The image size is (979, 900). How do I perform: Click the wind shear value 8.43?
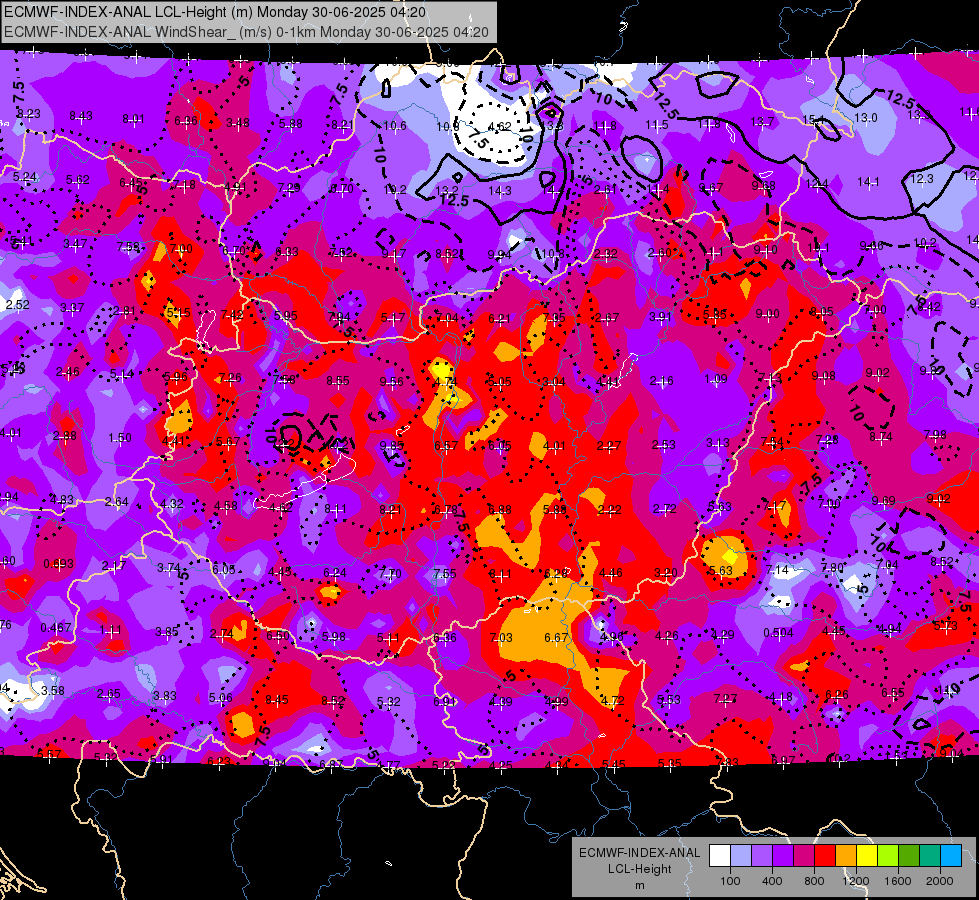81,116
